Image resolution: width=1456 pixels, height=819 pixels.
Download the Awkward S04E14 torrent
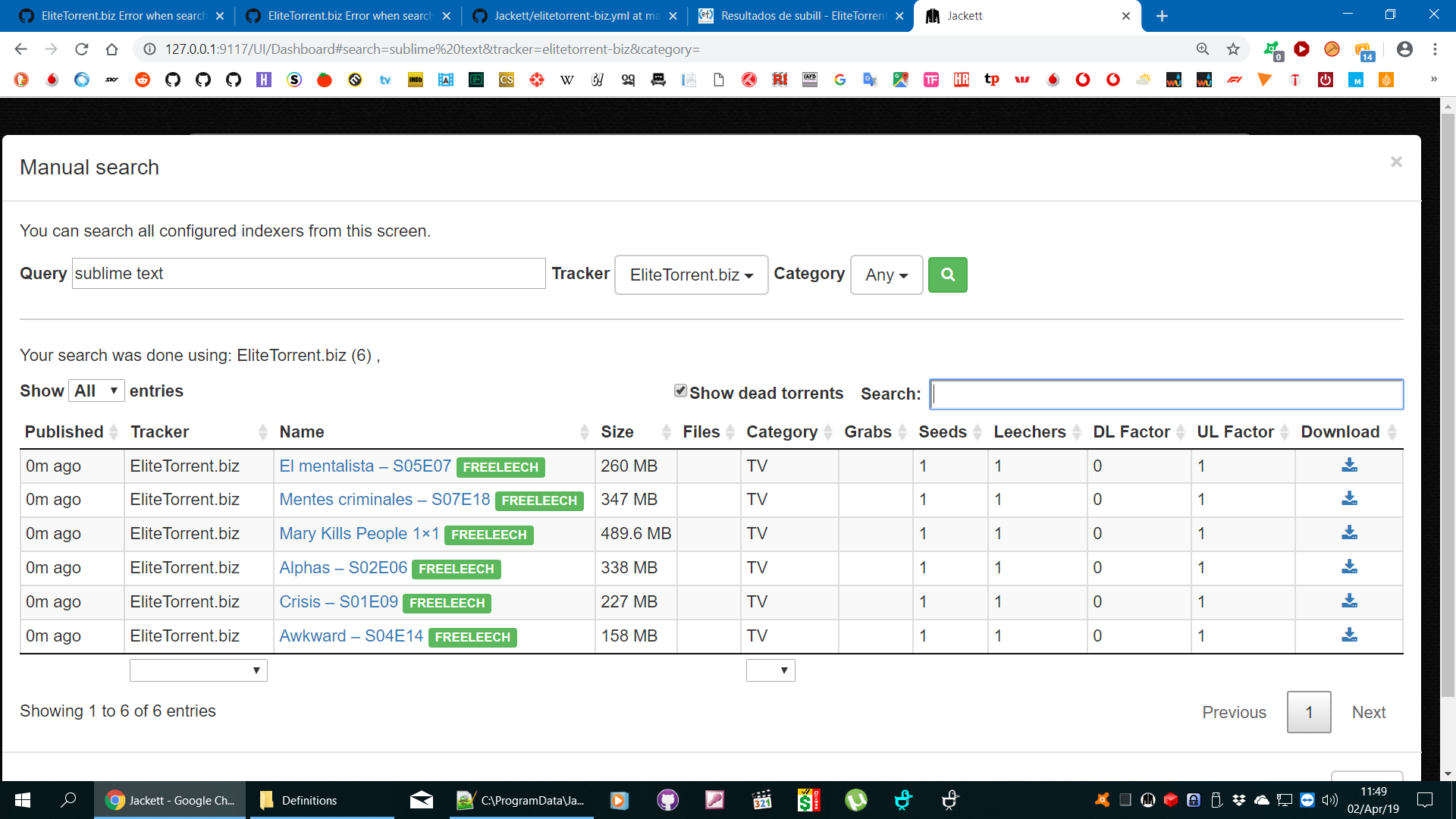[1349, 635]
